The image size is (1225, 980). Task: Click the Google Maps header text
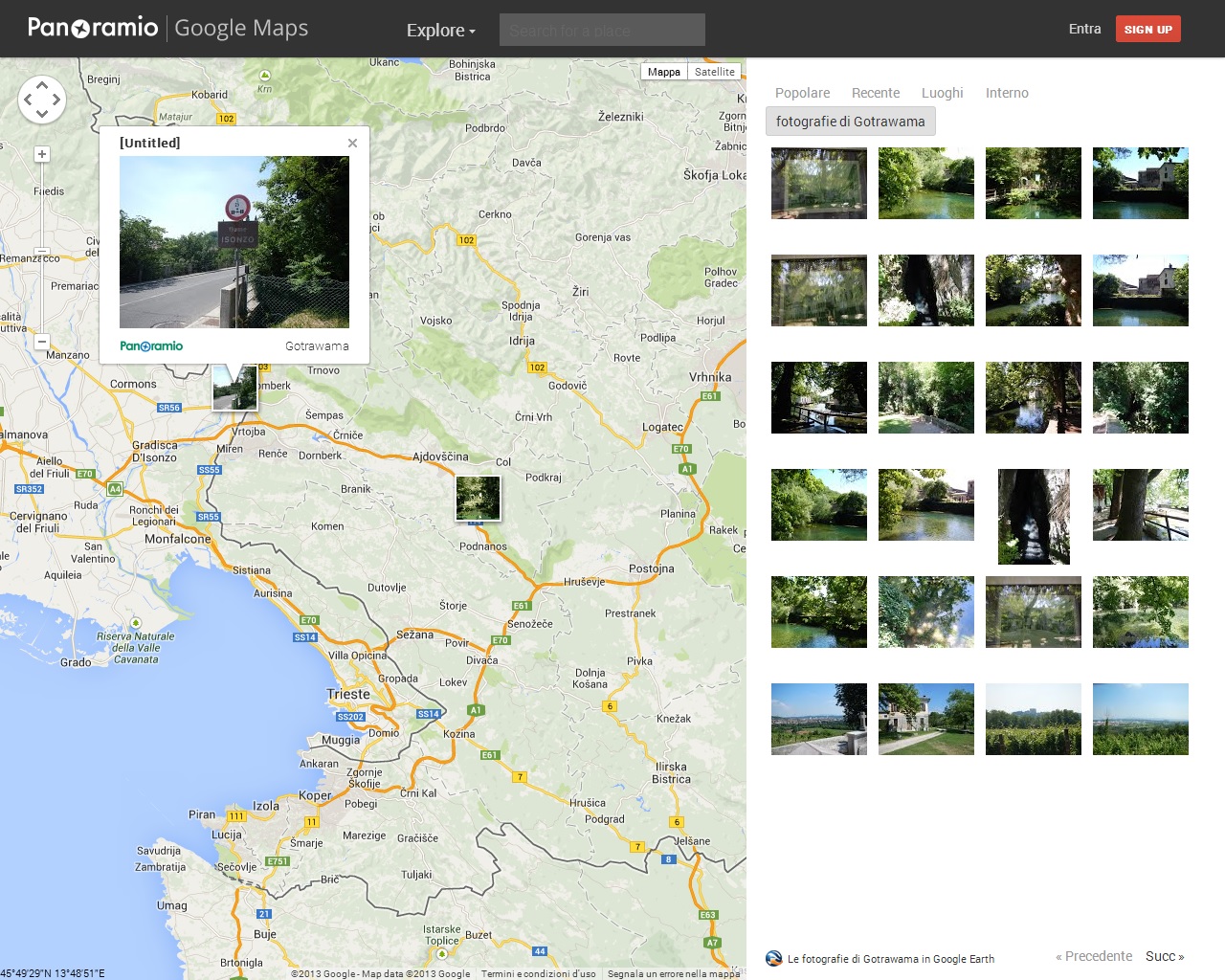[241, 29]
